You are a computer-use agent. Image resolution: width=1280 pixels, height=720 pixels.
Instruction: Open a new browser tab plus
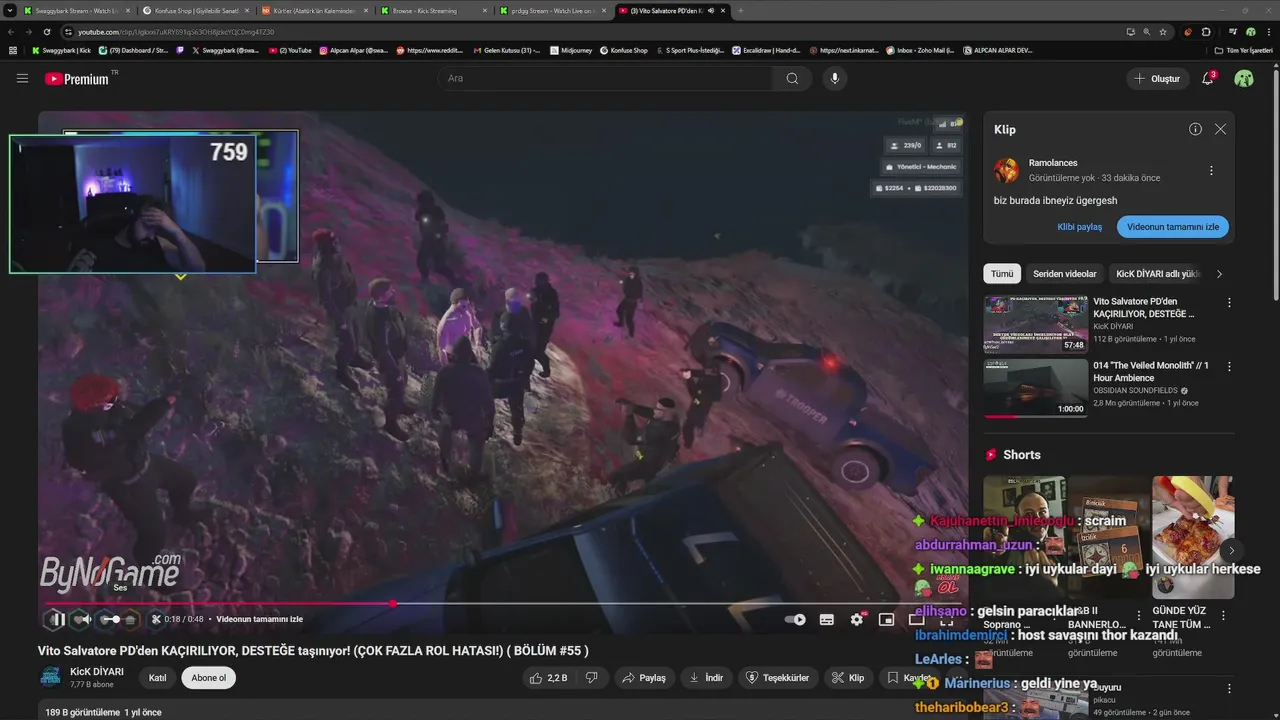pos(740,10)
